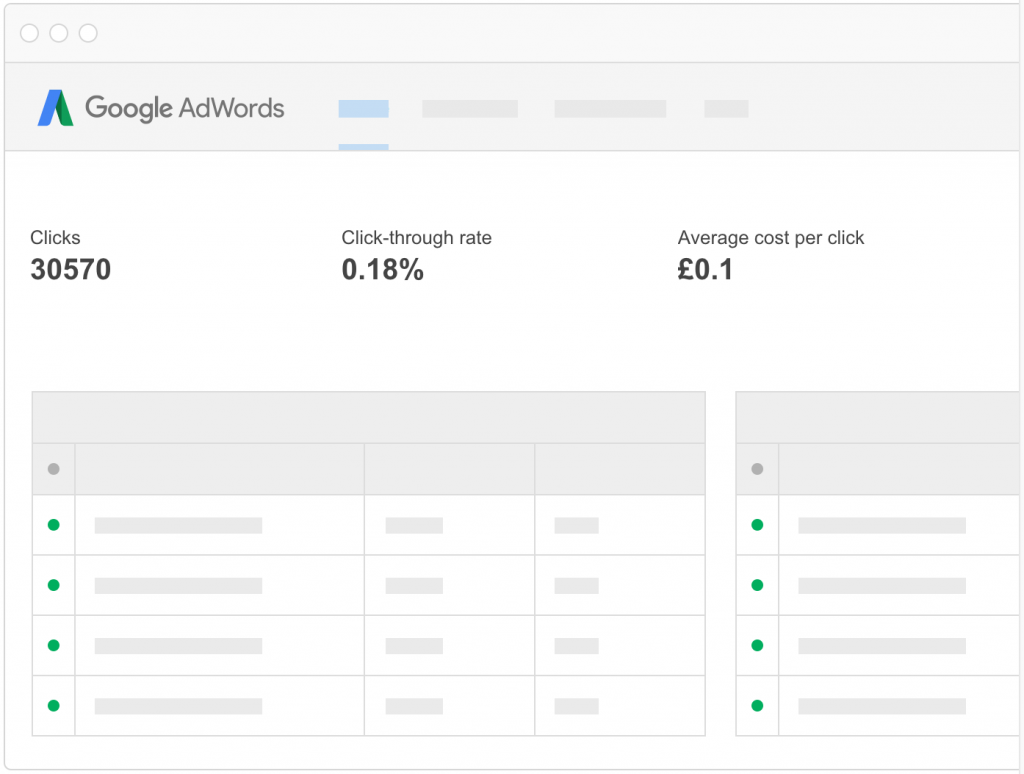Click the Clicks value 30570
Viewport: 1024px width, 774px height.
pyautogui.click(x=71, y=270)
